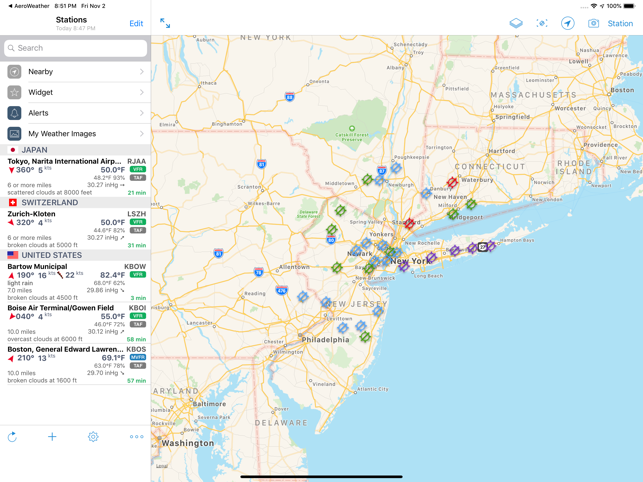Select green station marker east of Allentown
The height and width of the screenshot is (482, 643).
point(337,268)
